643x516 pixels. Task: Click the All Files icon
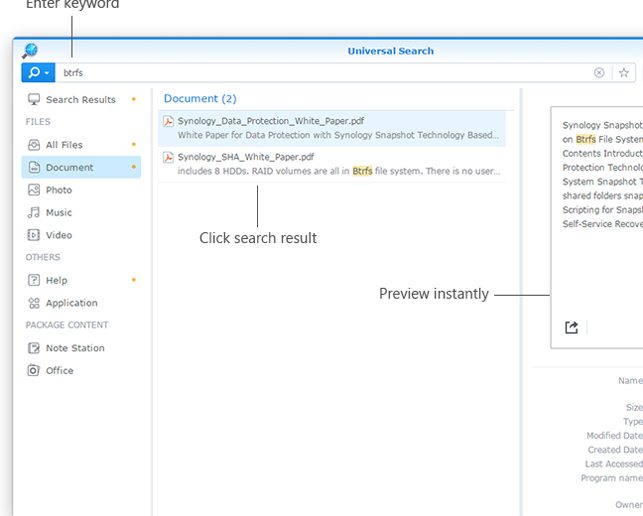[x=34, y=145]
